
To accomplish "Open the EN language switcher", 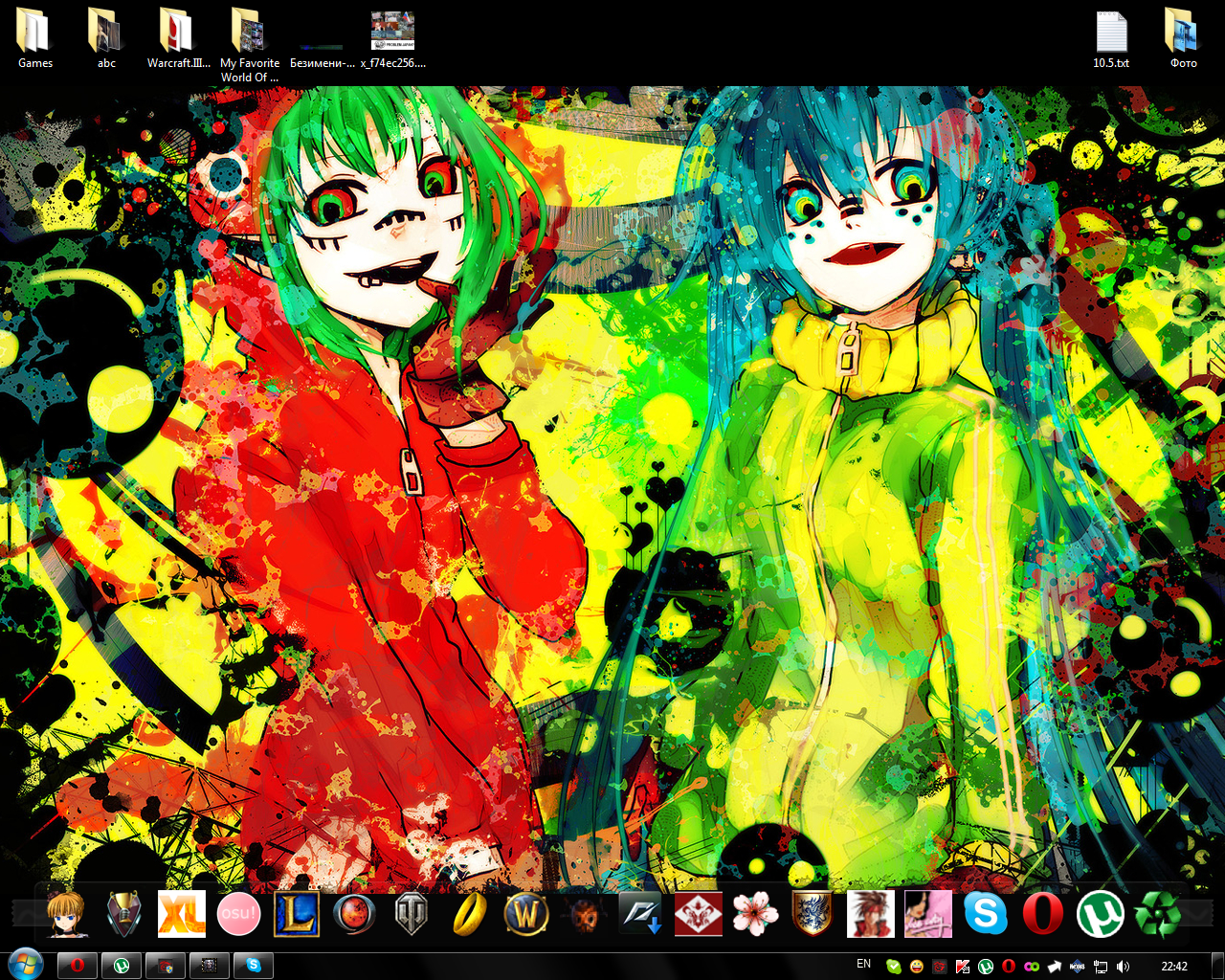I will click(863, 964).
